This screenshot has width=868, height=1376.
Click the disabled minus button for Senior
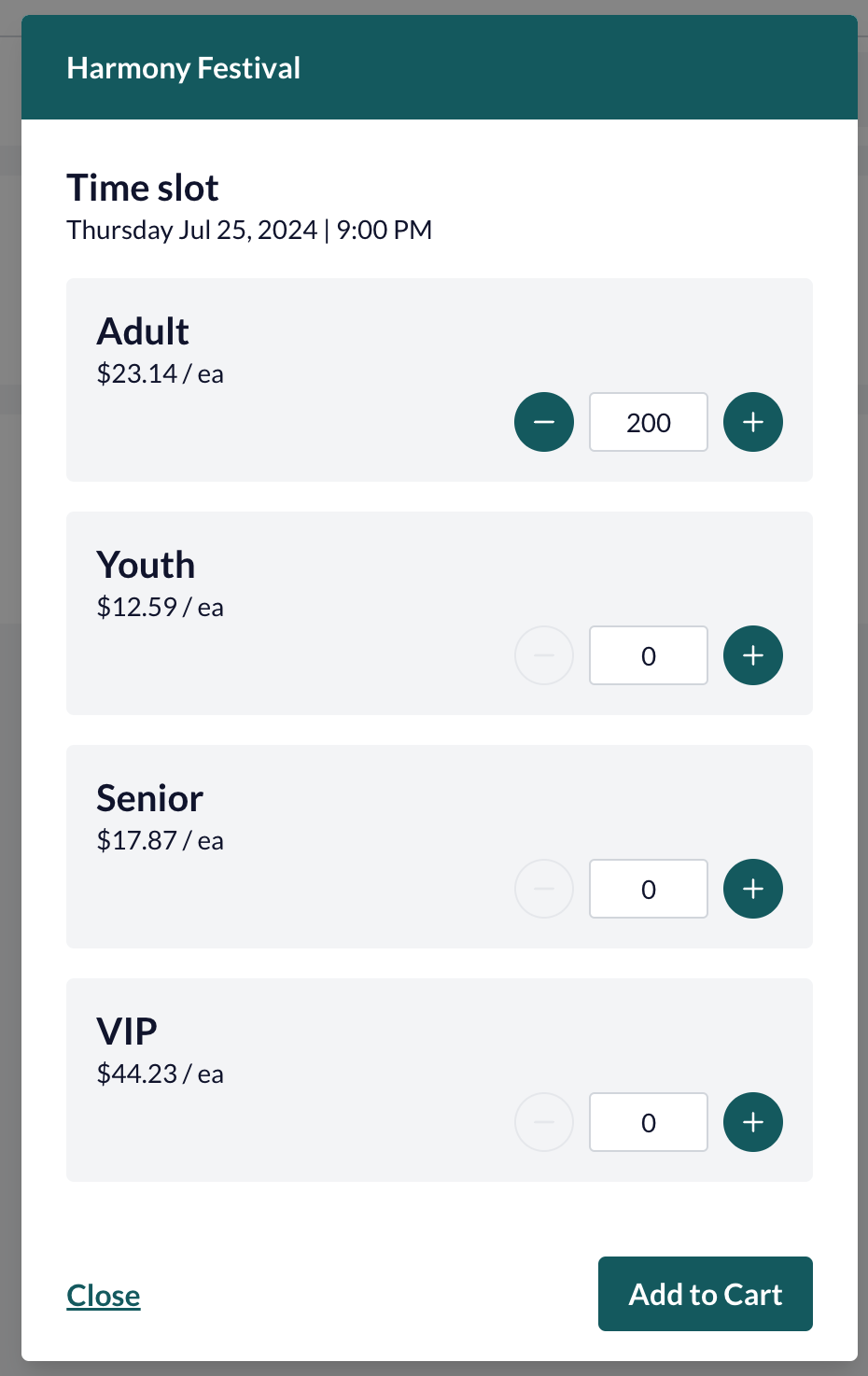(544, 889)
